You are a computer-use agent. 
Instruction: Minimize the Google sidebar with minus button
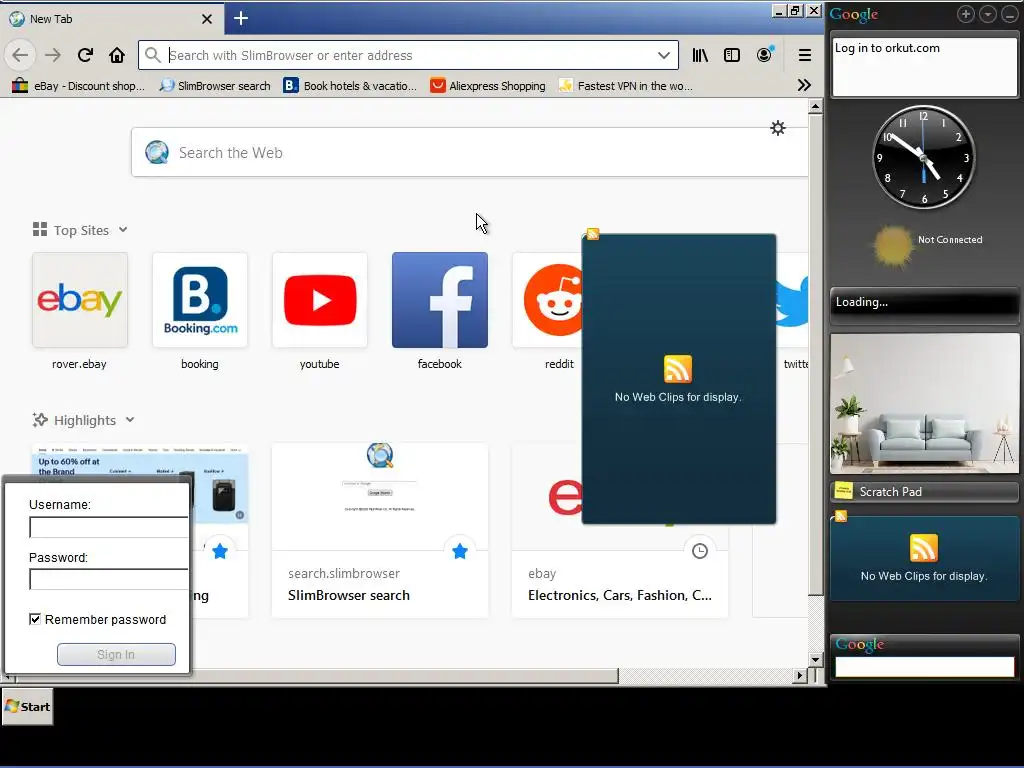(x=1010, y=14)
